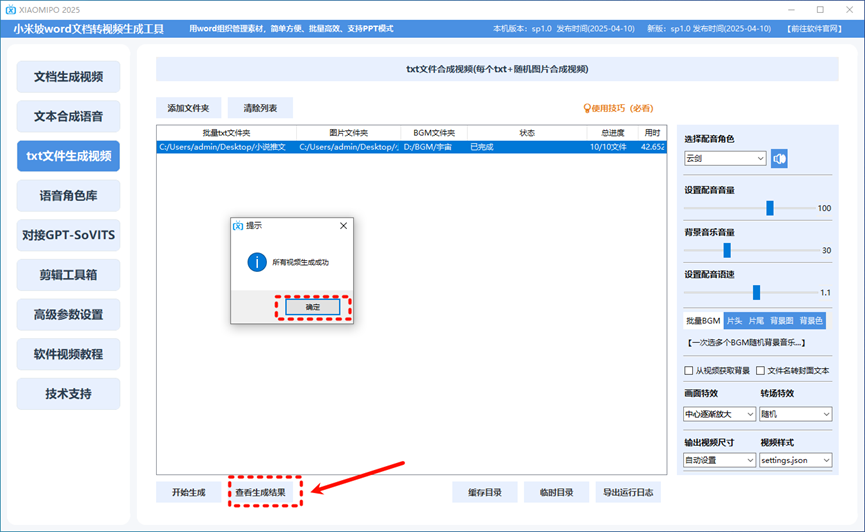The image size is (865, 532).
Task: Switch to the 批量BGM tab
Action: pyautogui.click(x=703, y=321)
